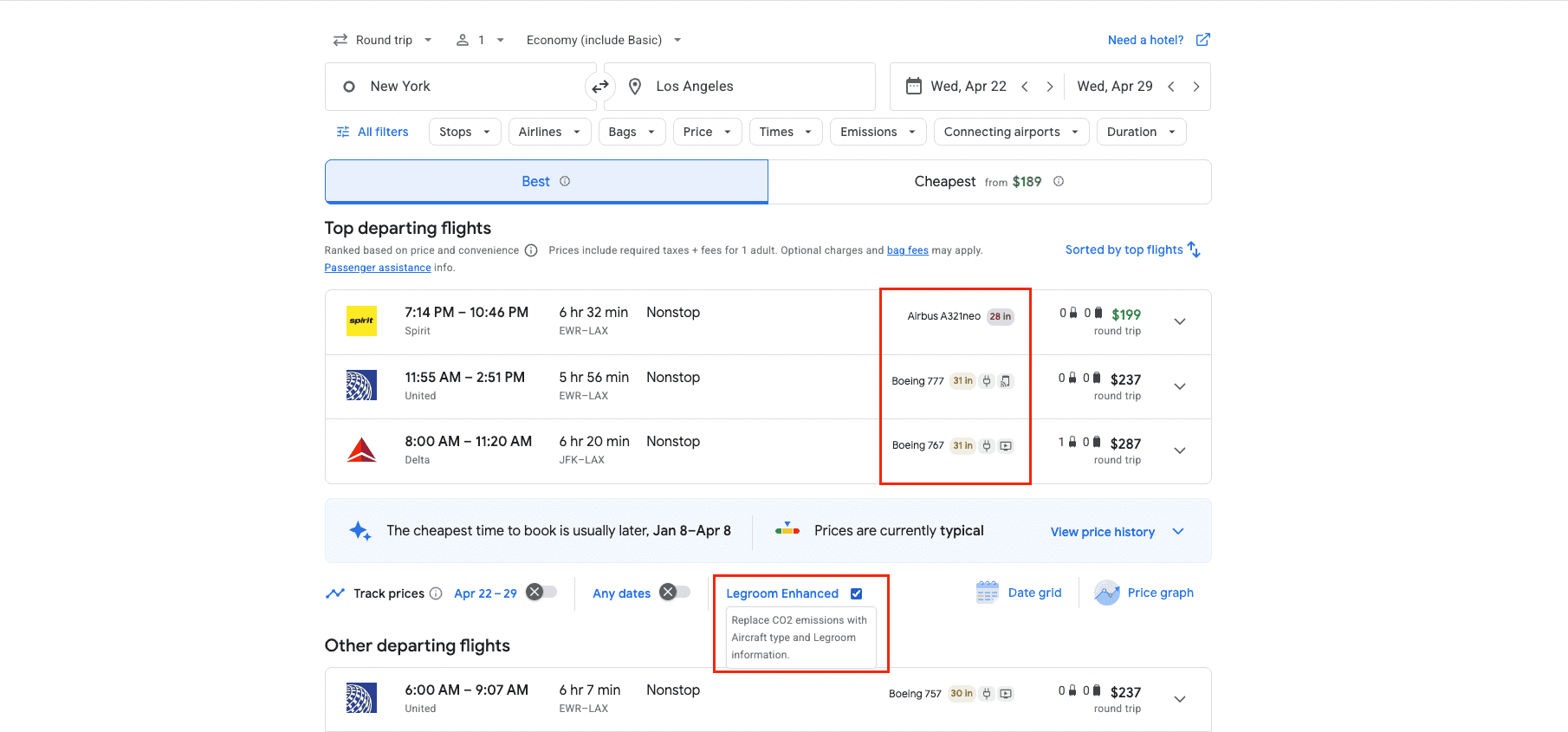Click the United logo on the 6:00 AM flight
The image size is (1568, 732).
click(x=361, y=698)
